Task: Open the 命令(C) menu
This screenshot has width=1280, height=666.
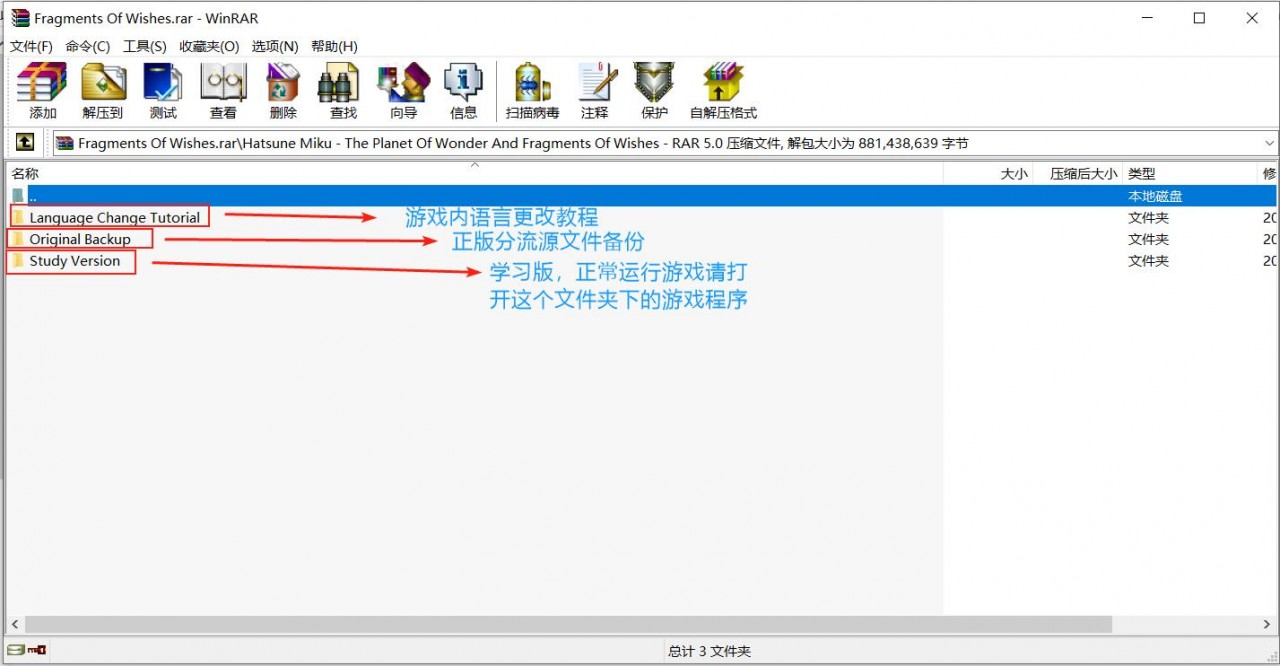Action: click(x=88, y=46)
